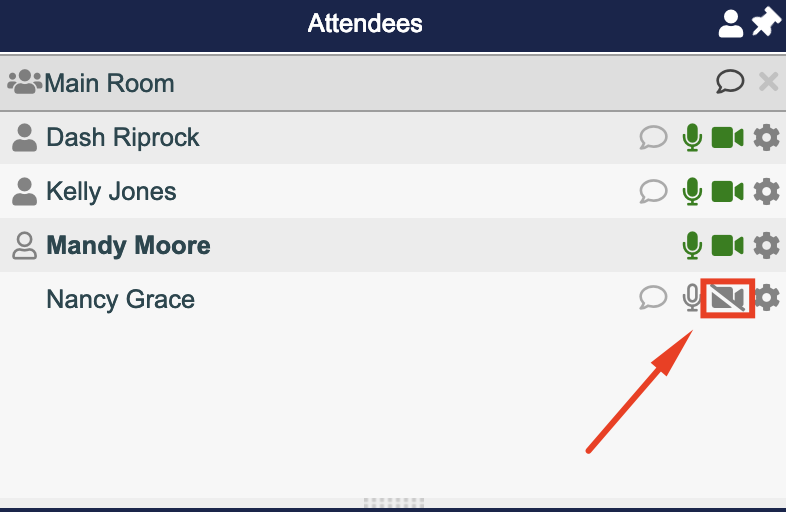Open chat with Dash Riprock
The image size is (786, 512).
pyautogui.click(x=653, y=137)
